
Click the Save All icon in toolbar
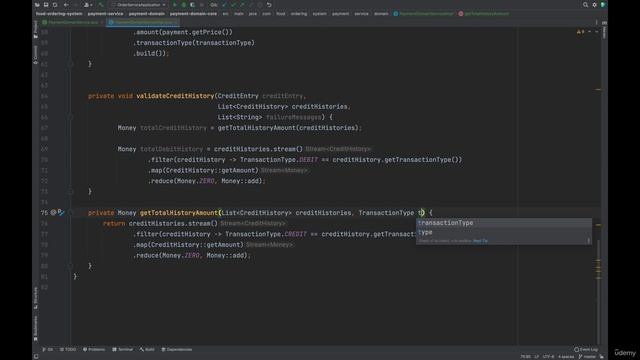click(x=46, y=5)
